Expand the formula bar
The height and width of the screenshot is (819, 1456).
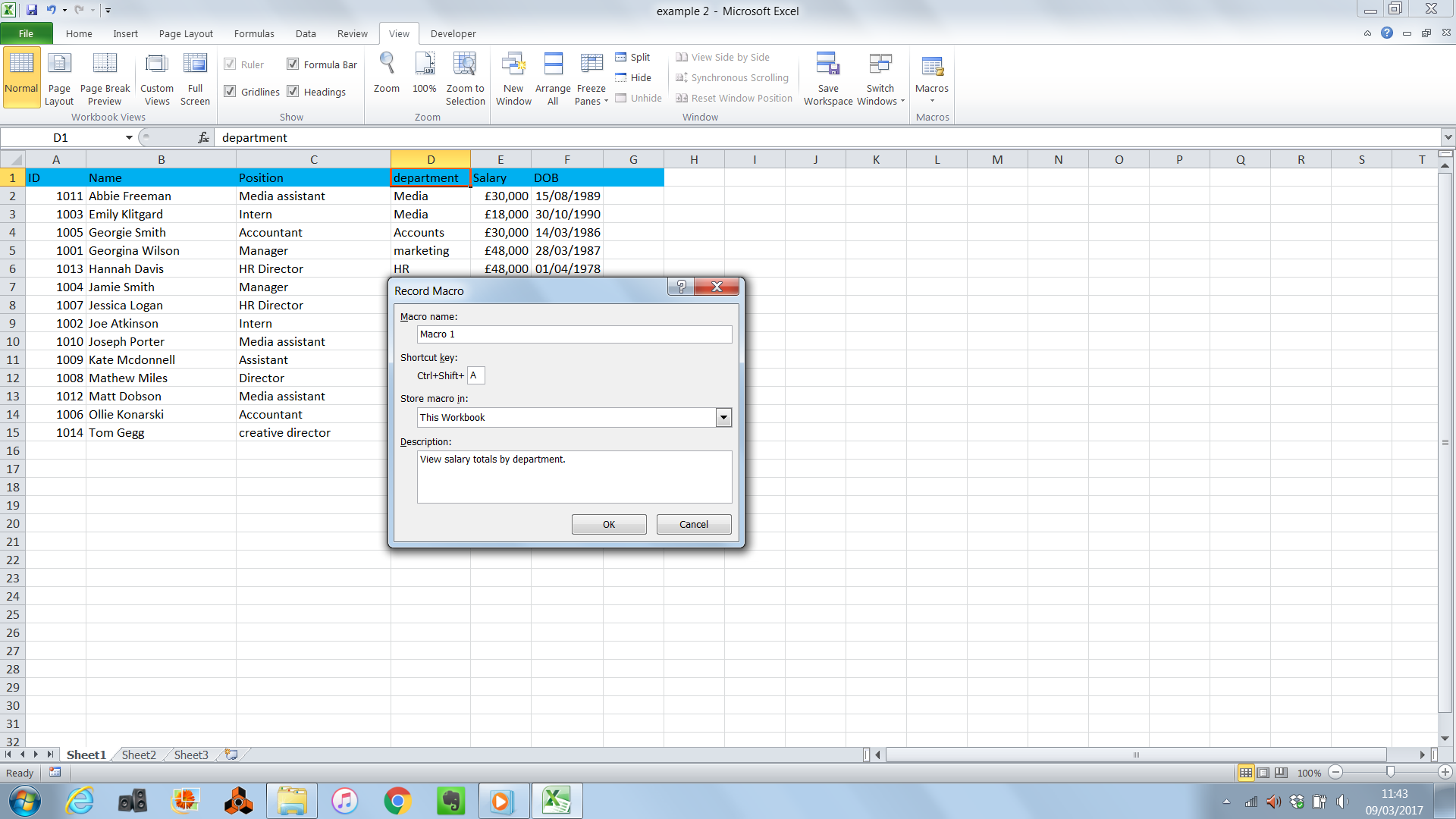pos(1448,137)
